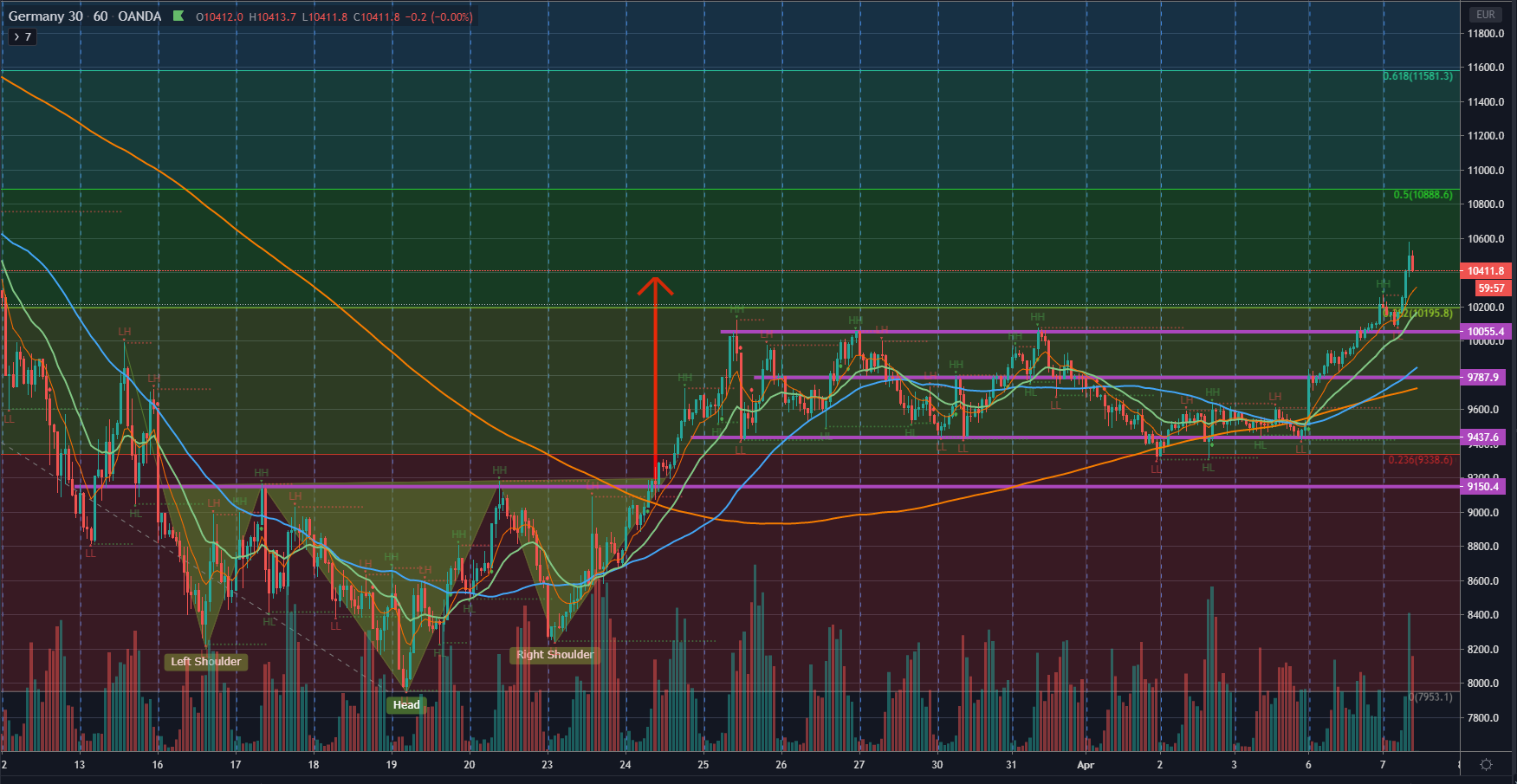This screenshot has height=784, width=1517.
Task: Select the 'Left Shoulder' pattern label
Action: [x=205, y=662]
